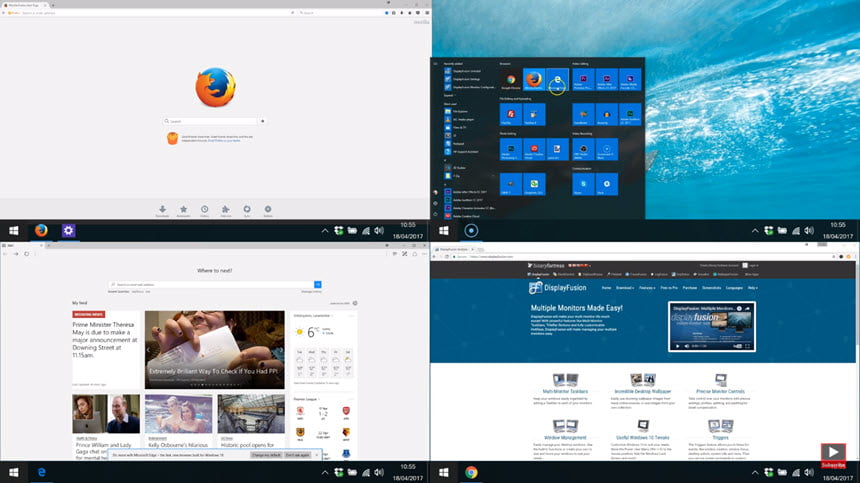Expand the 7-Zip folder in Start list
860x483 pixels.
coord(469,176)
